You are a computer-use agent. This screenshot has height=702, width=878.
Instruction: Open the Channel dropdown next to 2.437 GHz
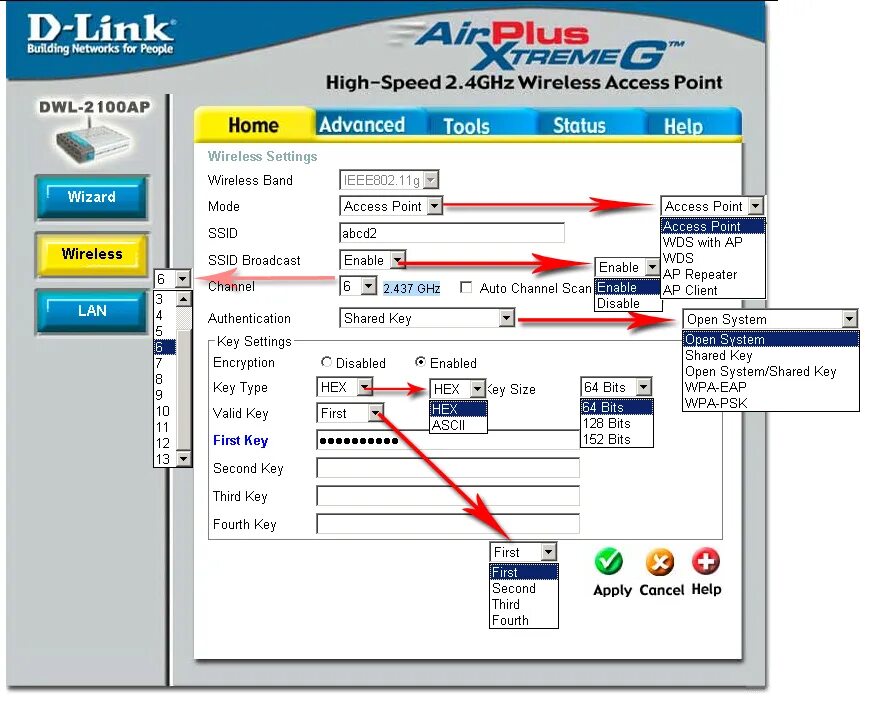[x=358, y=287]
